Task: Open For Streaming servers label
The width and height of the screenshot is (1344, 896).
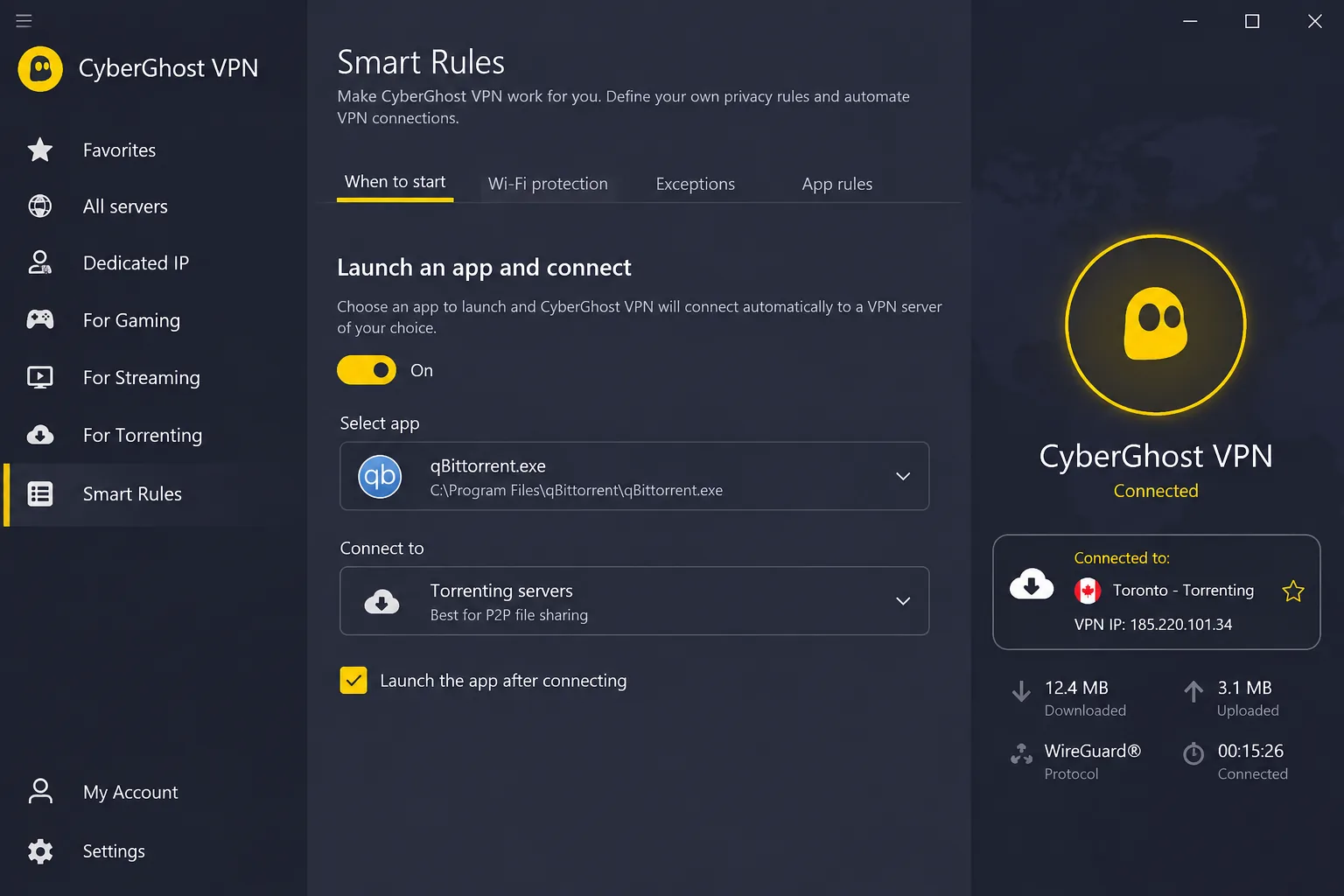Action: pos(142,378)
